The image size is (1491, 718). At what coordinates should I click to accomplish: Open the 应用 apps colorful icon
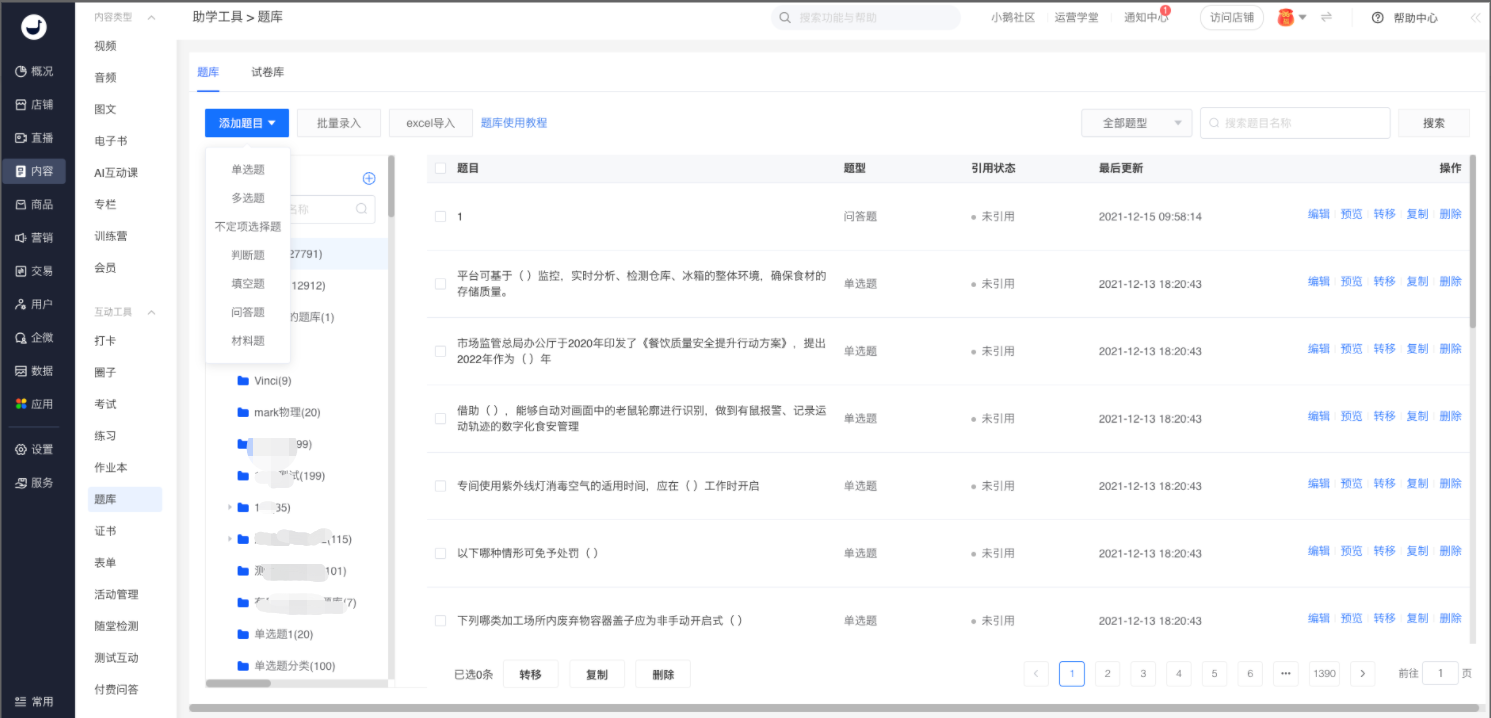point(20,404)
